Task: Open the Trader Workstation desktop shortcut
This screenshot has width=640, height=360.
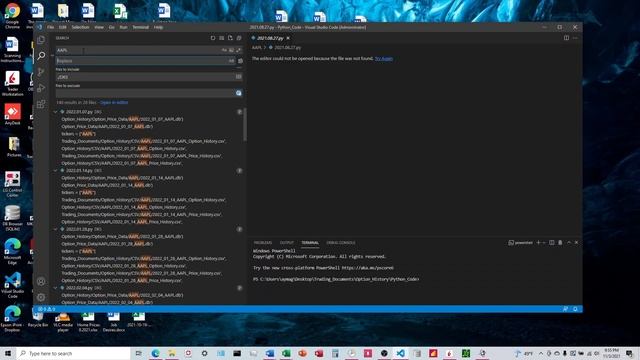Action: point(12,83)
